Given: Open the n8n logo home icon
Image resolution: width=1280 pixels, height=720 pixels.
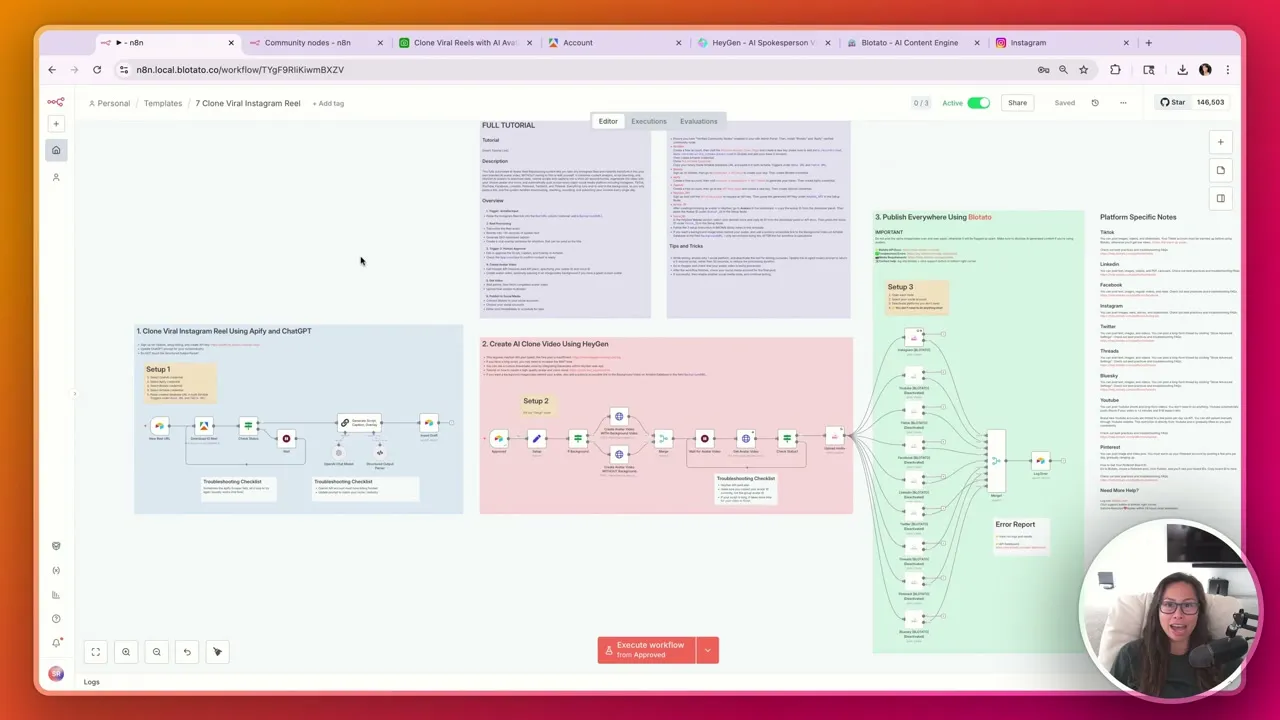Looking at the screenshot, I should click(56, 102).
